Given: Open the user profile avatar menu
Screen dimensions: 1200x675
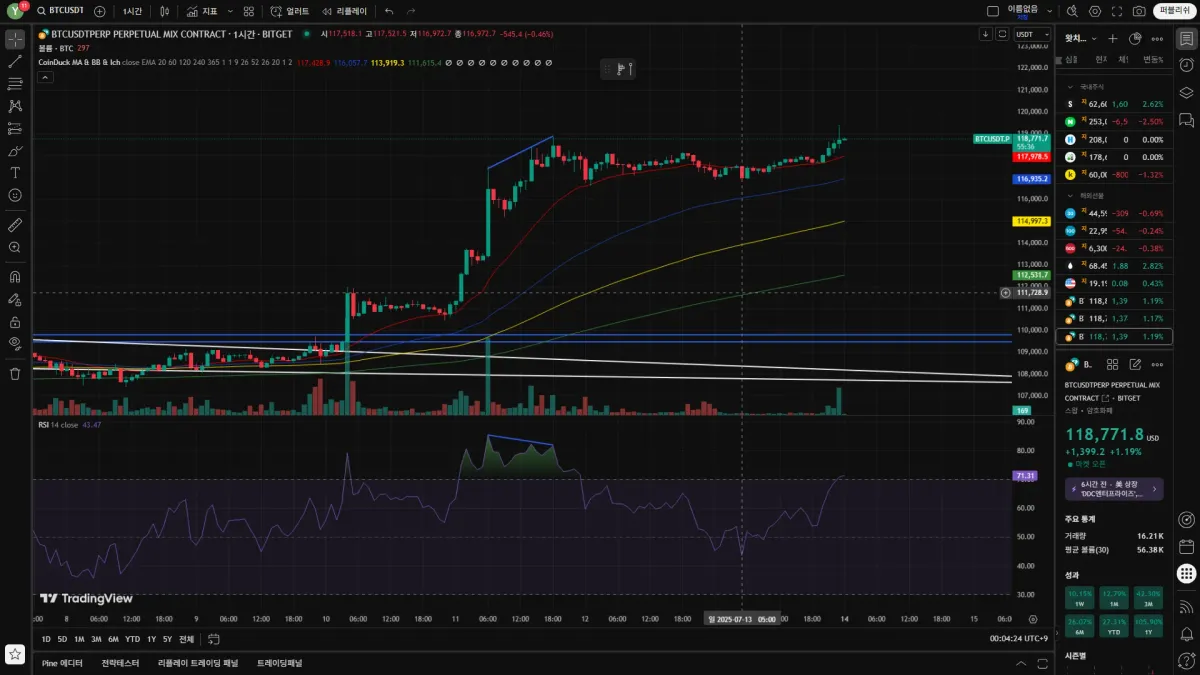Looking at the screenshot, I should 16,11.
